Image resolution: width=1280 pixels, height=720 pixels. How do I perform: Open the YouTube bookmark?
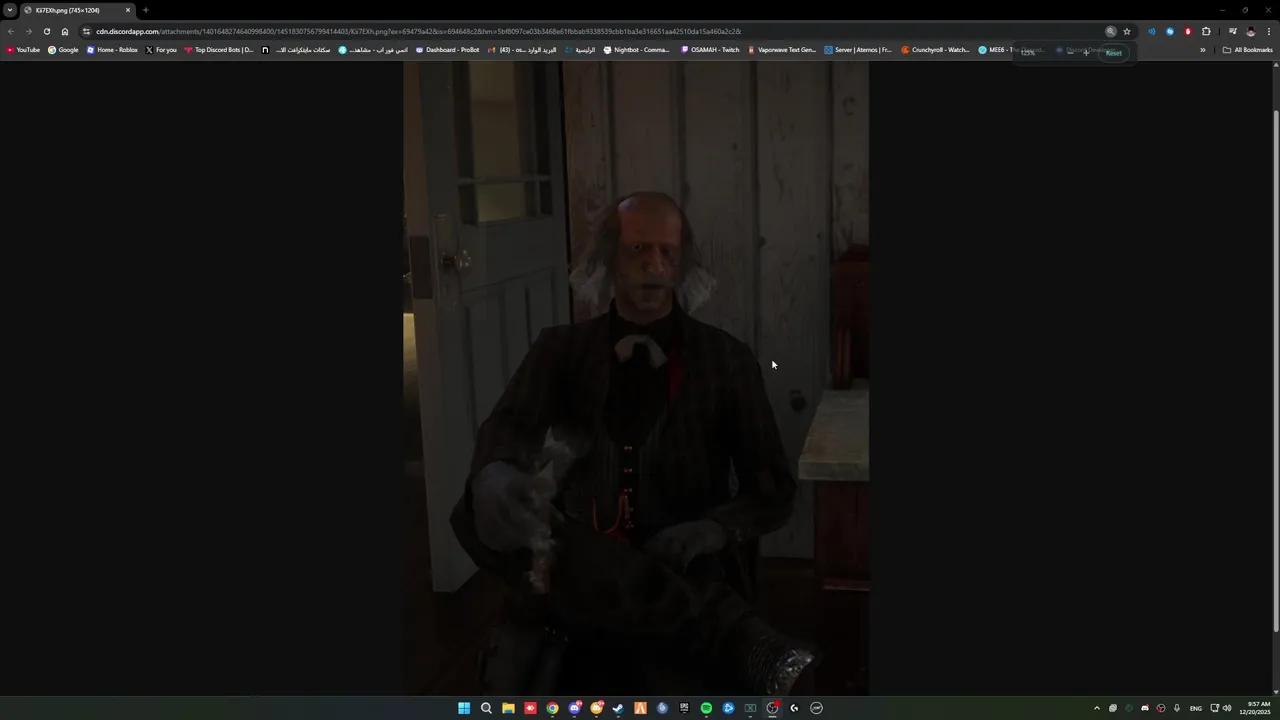pos(23,50)
